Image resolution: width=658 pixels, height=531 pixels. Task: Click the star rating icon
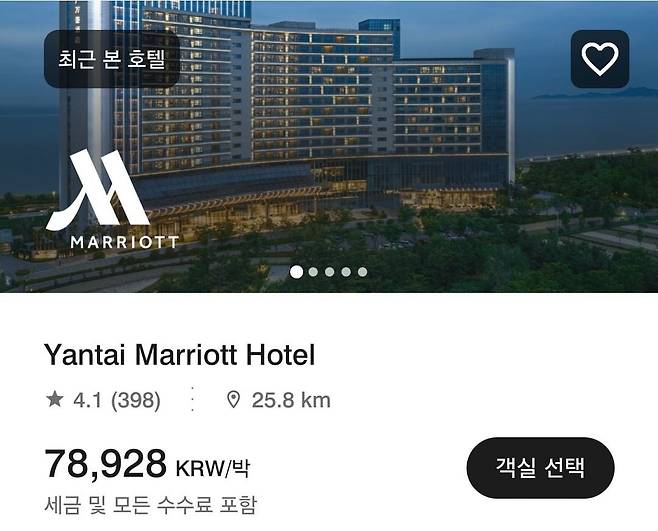(x=55, y=399)
